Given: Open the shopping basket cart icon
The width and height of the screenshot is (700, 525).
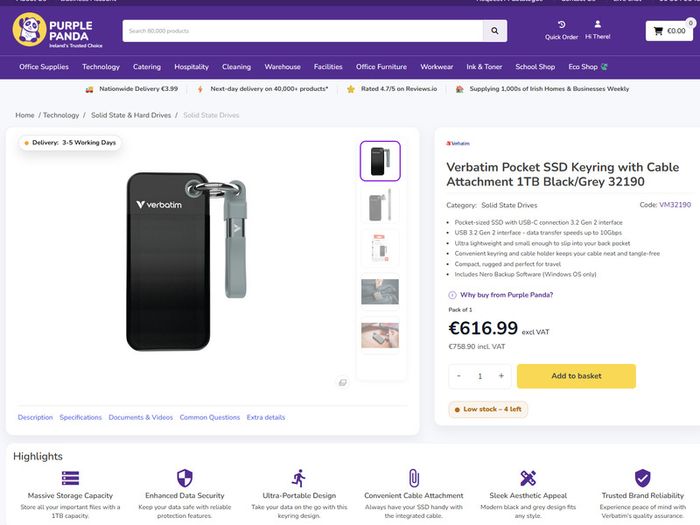Looking at the screenshot, I should point(658,31).
